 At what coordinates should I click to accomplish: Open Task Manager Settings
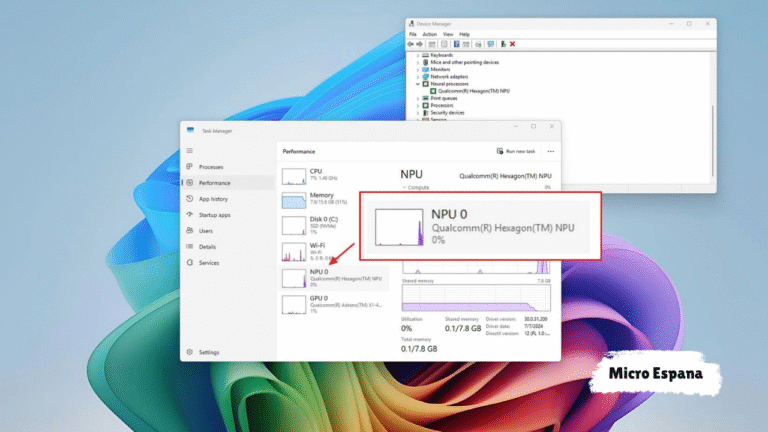click(208, 352)
